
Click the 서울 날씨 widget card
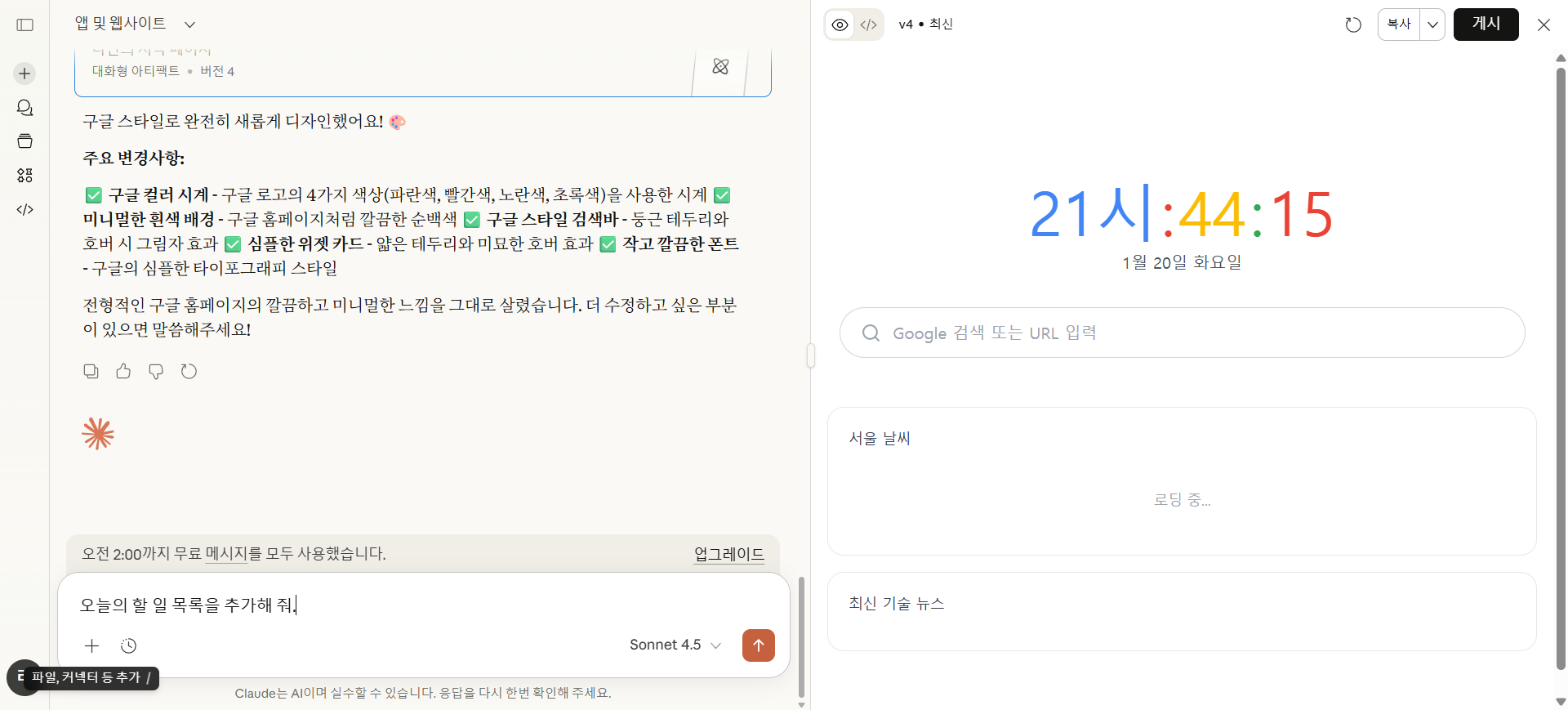tap(1182, 481)
